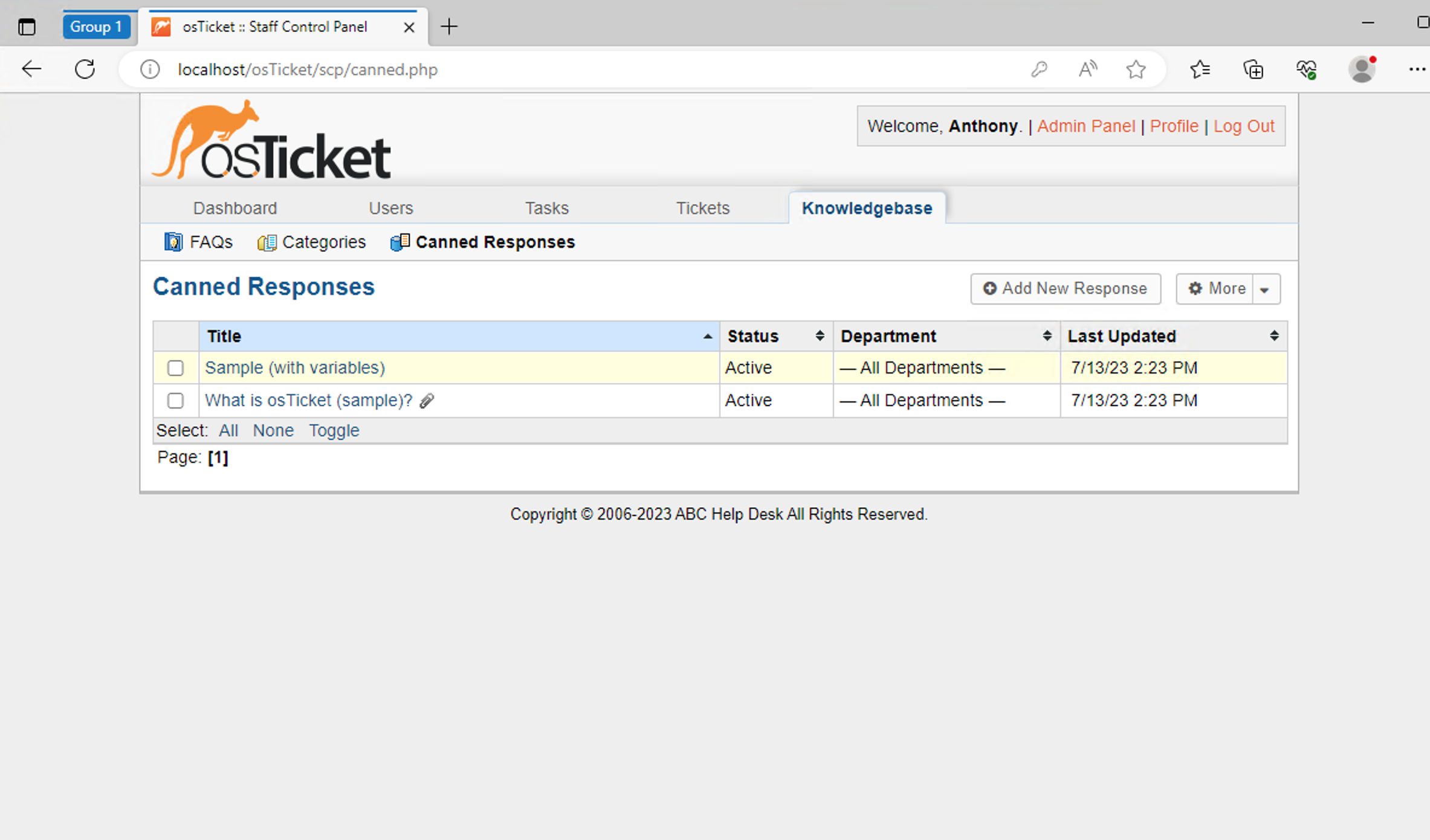Check the Sample (with variables) checkbox
This screenshot has width=1430, height=840.
coord(175,368)
